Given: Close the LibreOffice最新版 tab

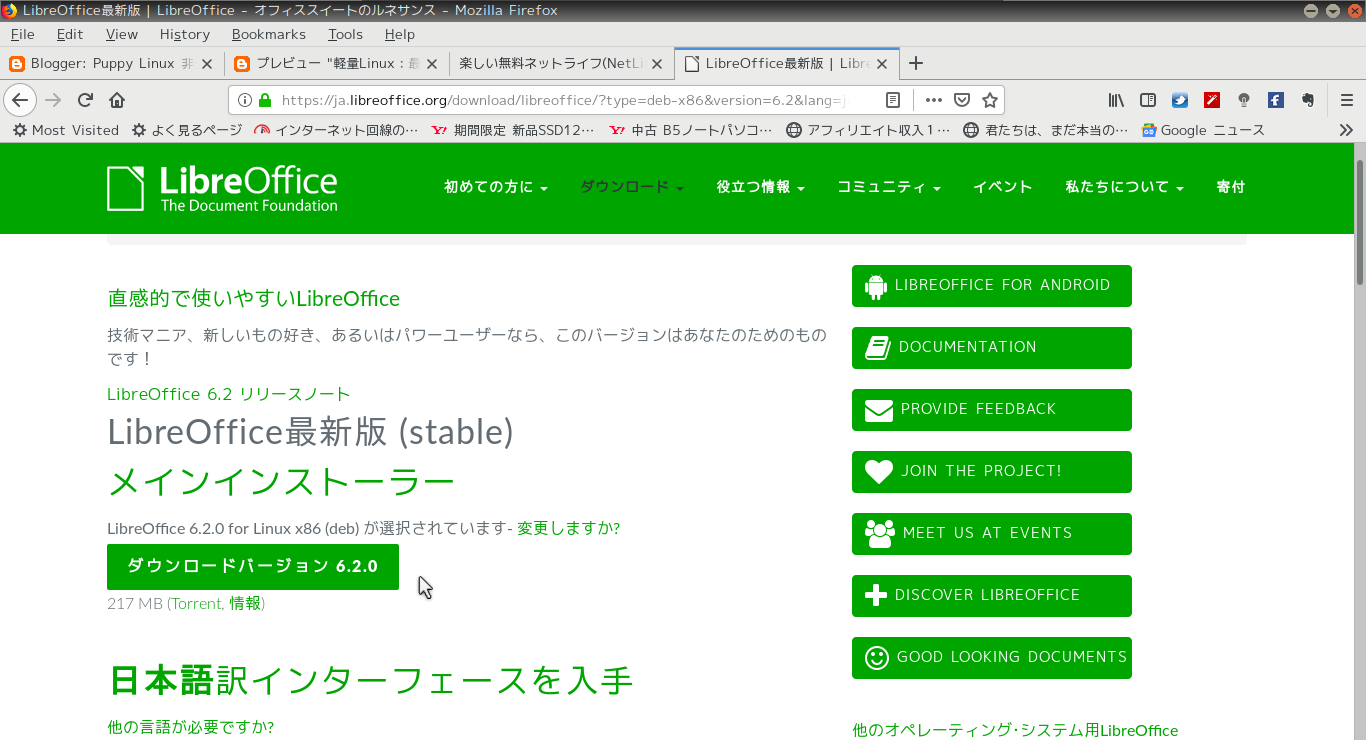Looking at the screenshot, I should (882, 64).
